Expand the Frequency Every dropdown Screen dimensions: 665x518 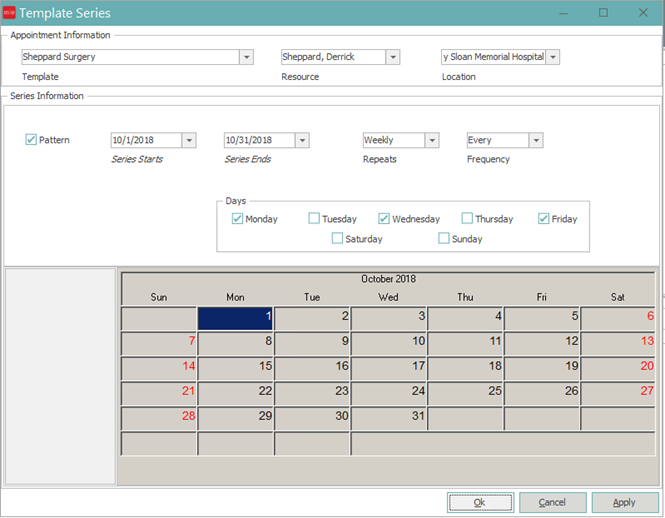pos(536,140)
